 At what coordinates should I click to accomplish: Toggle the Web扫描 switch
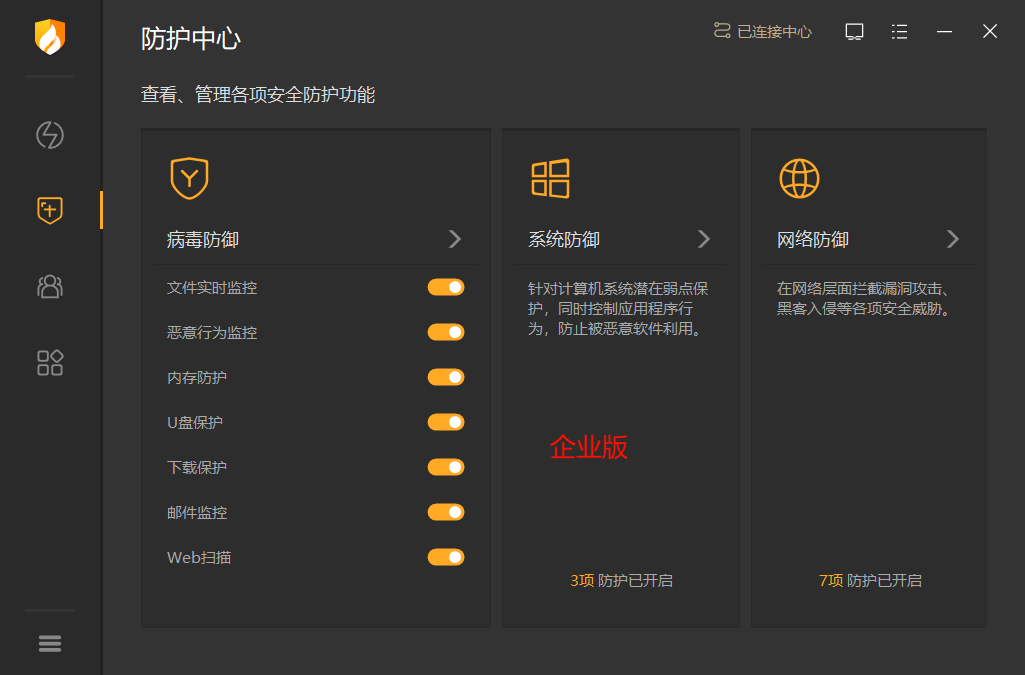click(446, 557)
